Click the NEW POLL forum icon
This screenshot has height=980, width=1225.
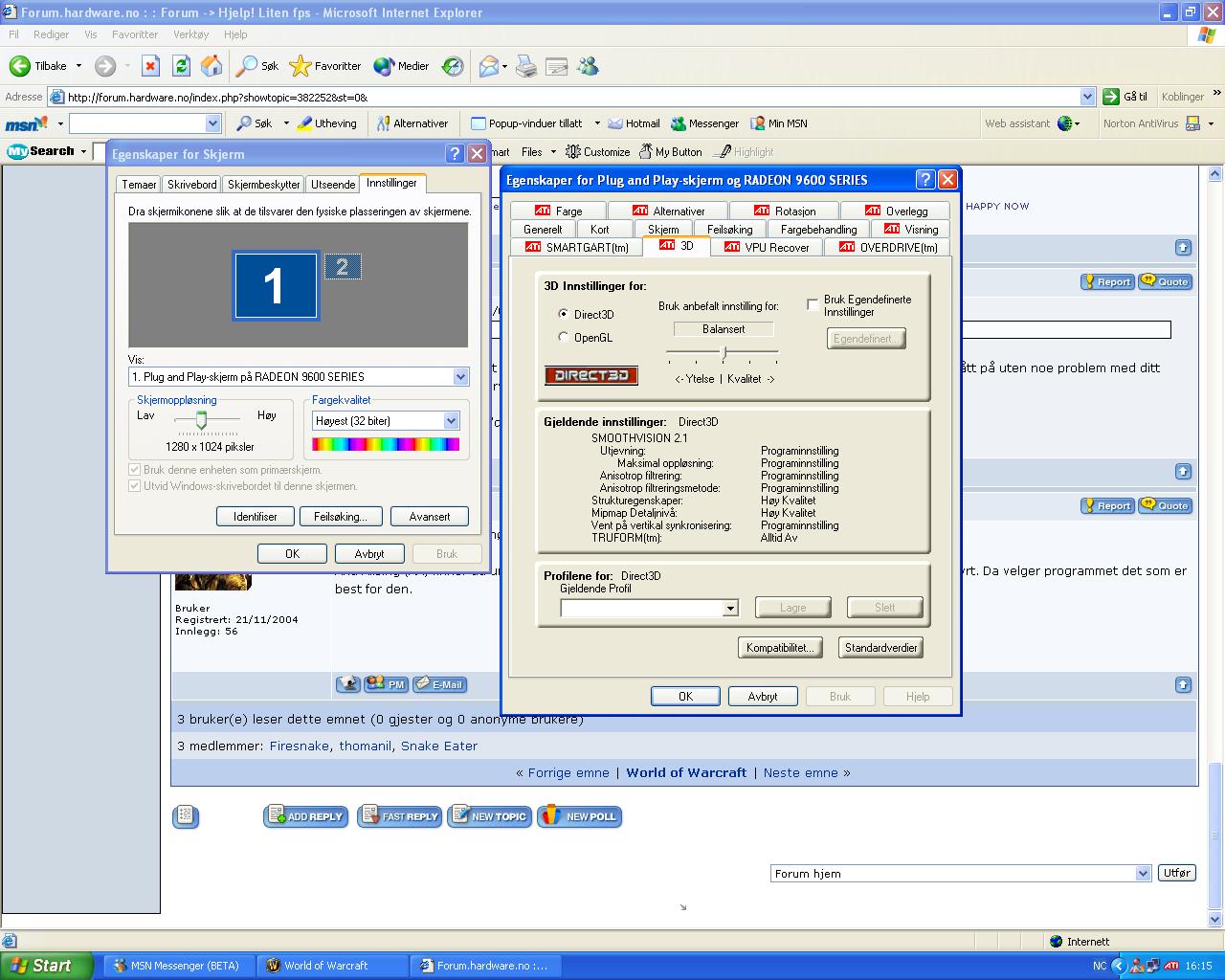click(579, 816)
